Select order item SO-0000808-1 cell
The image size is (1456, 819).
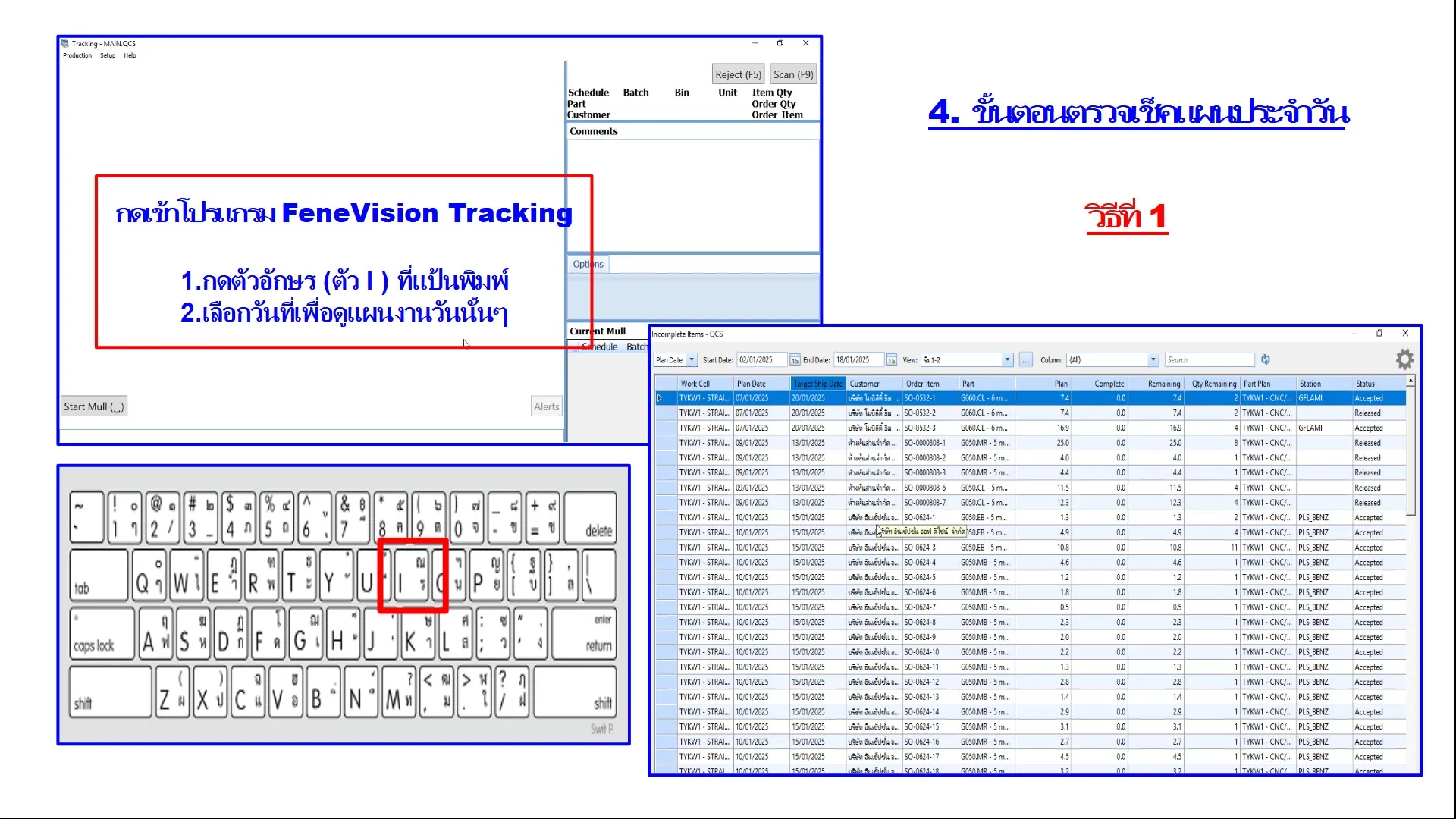click(930, 443)
